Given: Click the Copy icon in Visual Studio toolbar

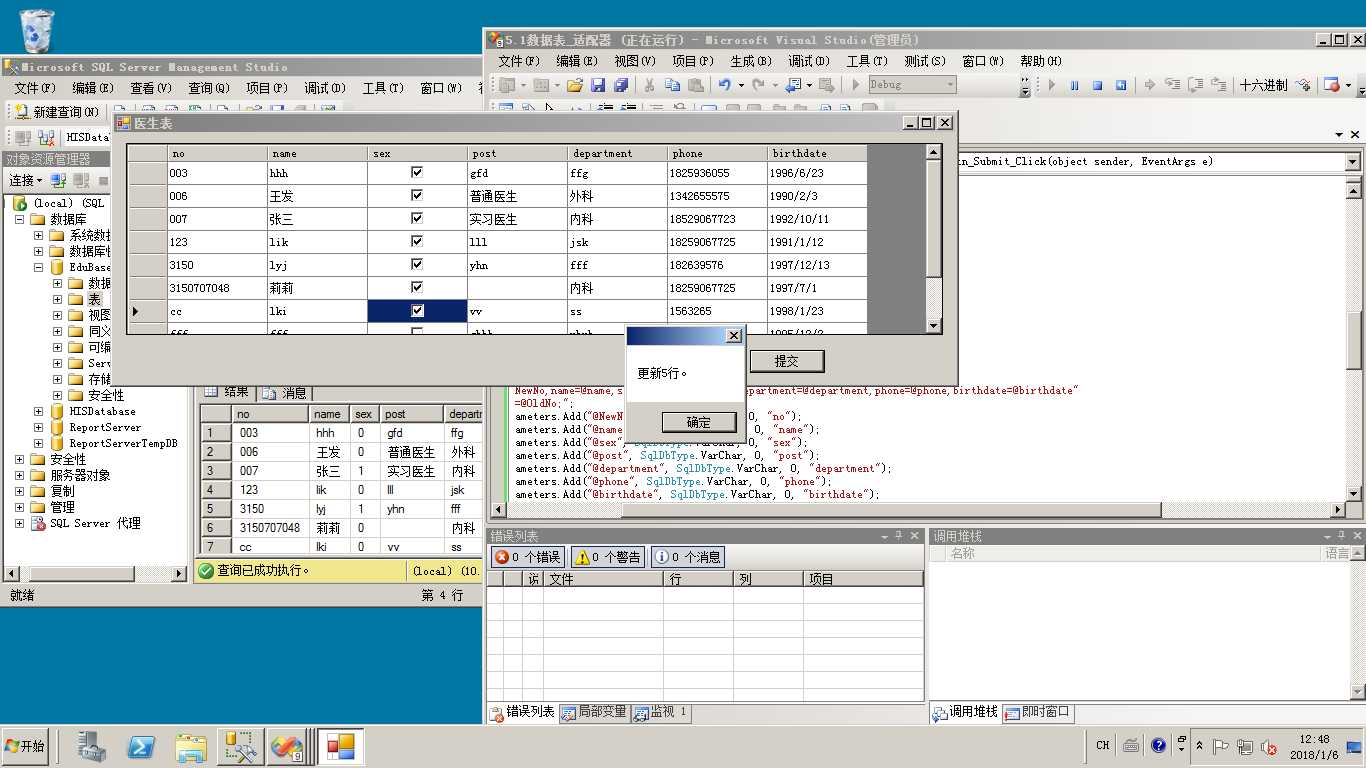Looking at the screenshot, I should click(672, 85).
